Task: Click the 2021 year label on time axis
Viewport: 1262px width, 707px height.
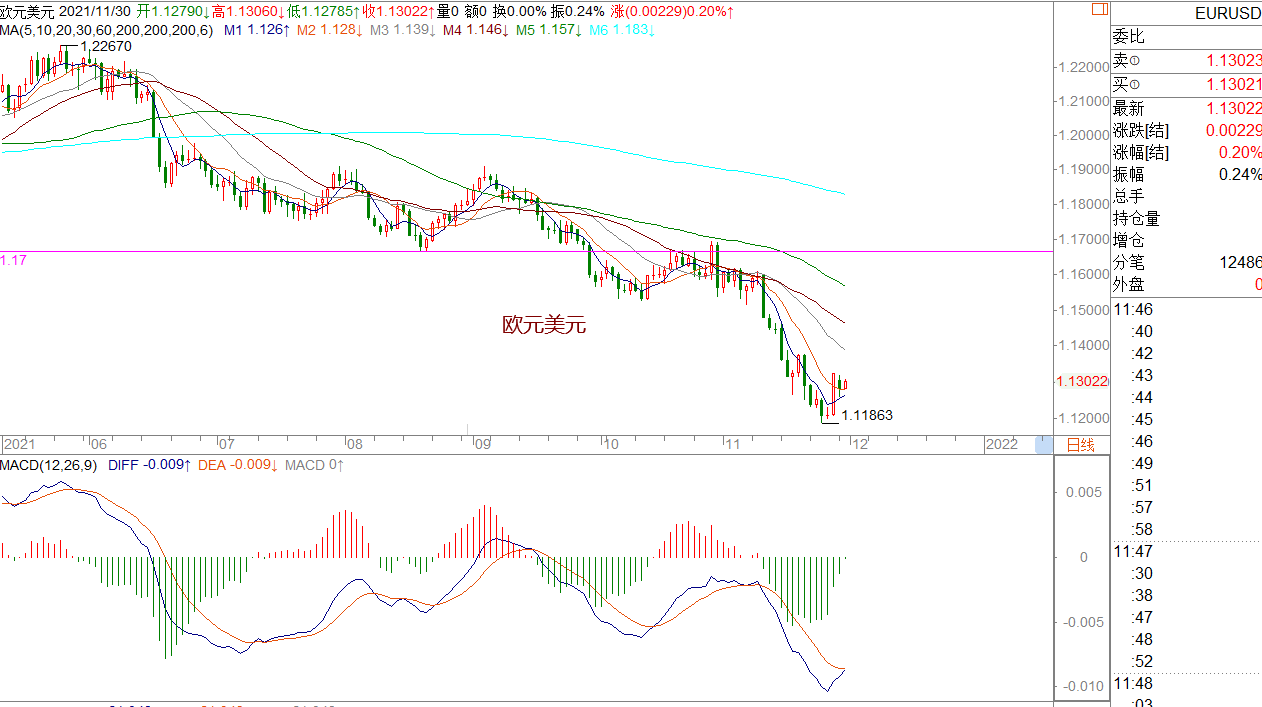Action: 18,444
